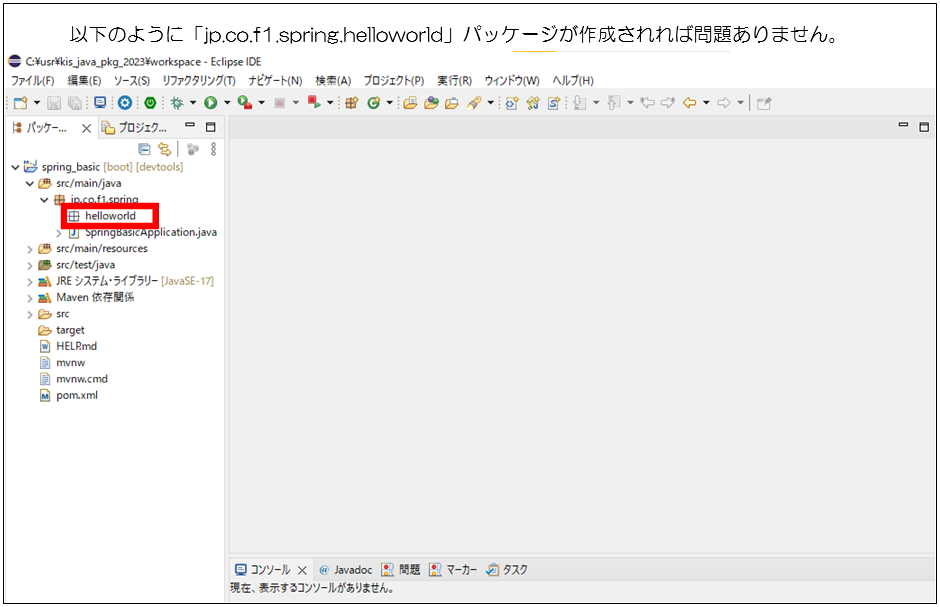Click the green Run button in toolbar
940x607 pixels.
pyautogui.click(x=211, y=102)
